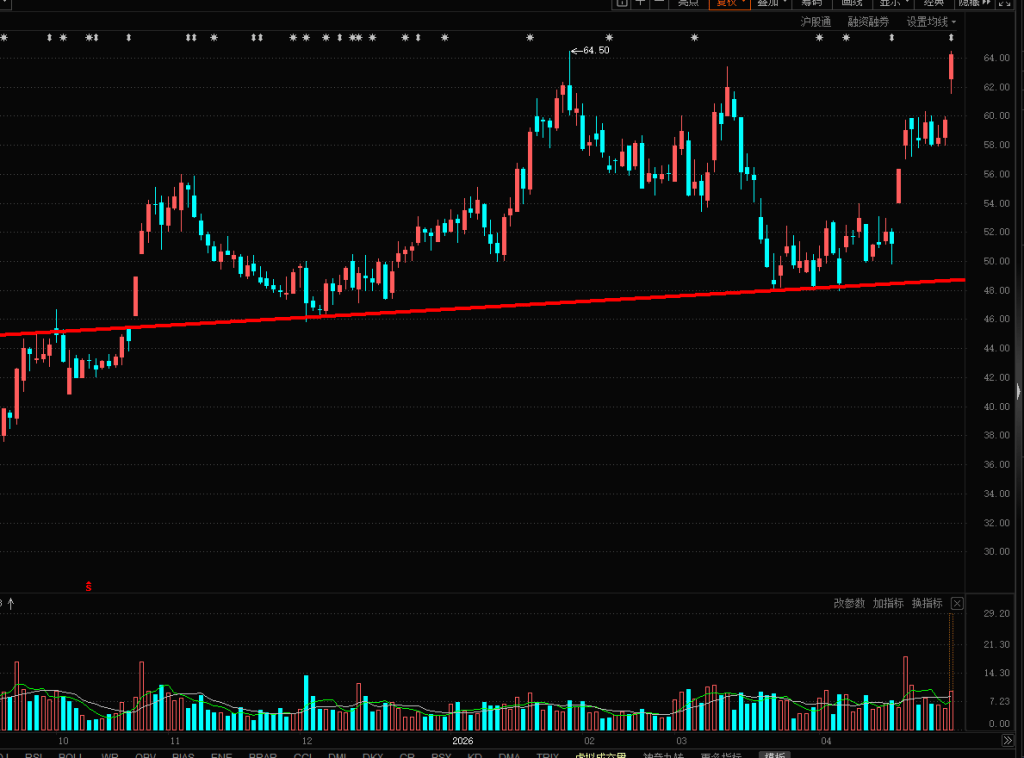The height and width of the screenshot is (758, 1024).
Task: Click the 改参数 link
Action: pyautogui.click(x=849, y=603)
